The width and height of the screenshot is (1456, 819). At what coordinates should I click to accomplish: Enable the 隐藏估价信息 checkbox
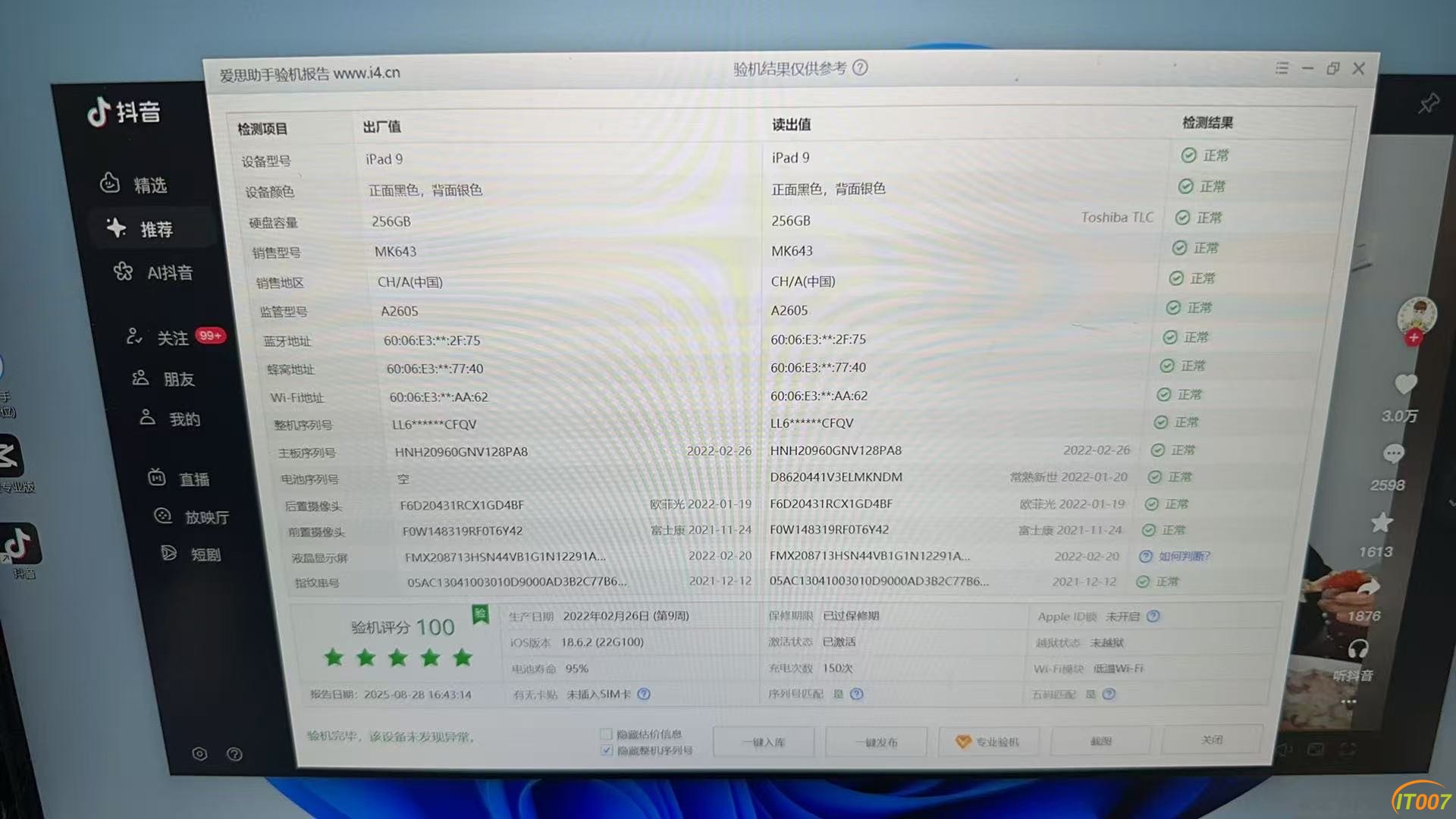[606, 734]
